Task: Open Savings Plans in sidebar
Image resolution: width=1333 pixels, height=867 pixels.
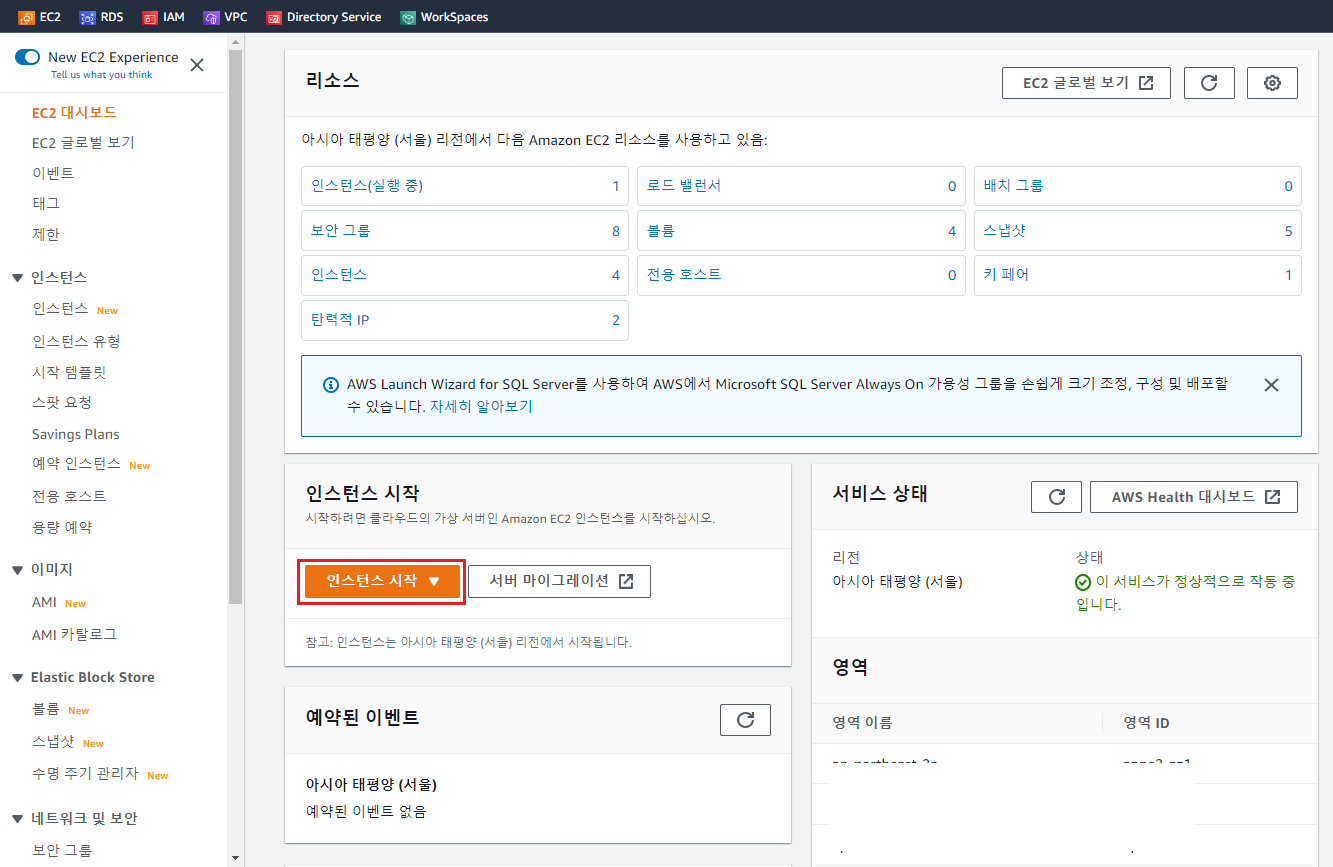Action: [x=75, y=434]
